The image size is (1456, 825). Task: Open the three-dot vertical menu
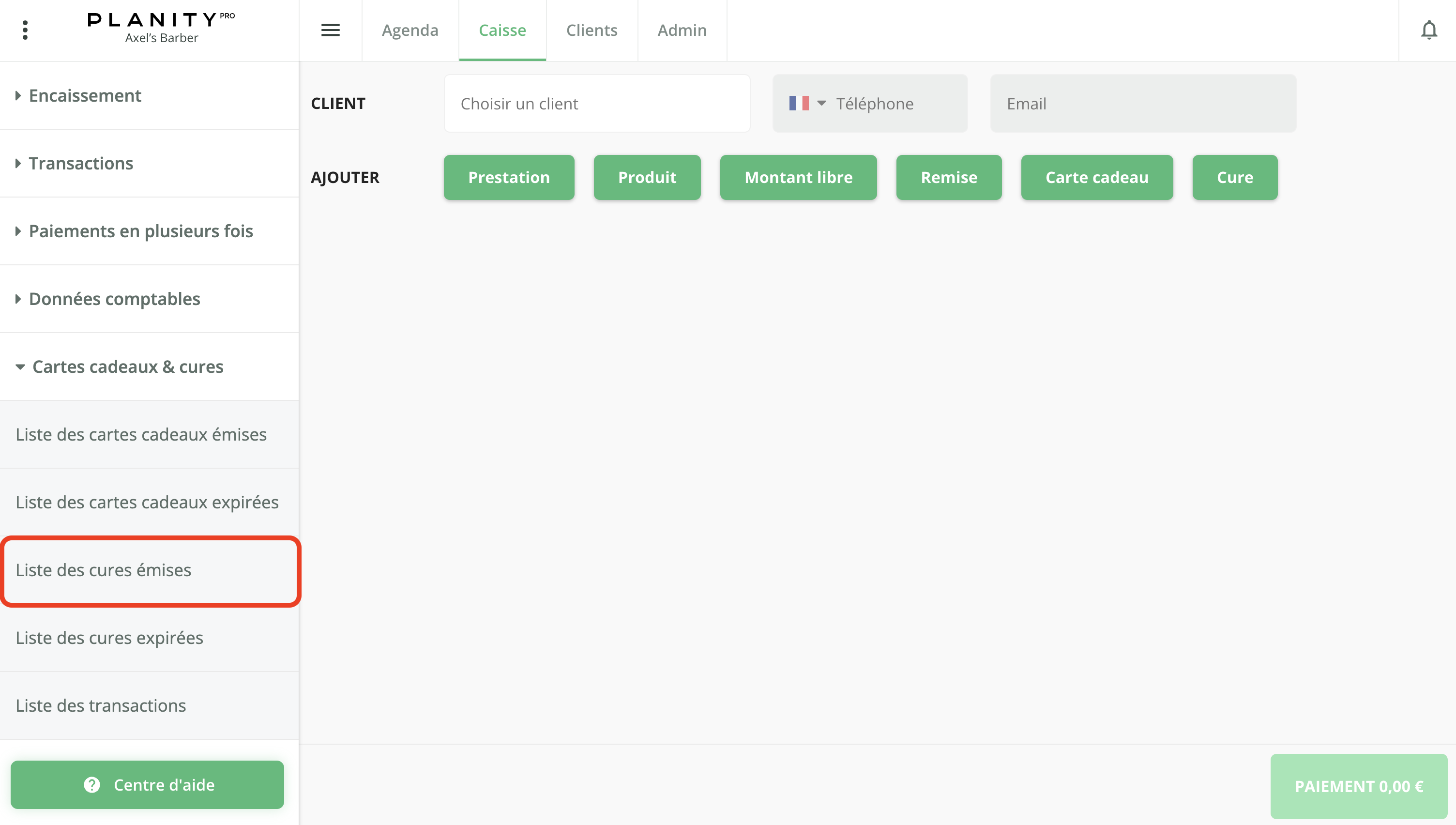tap(25, 30)
